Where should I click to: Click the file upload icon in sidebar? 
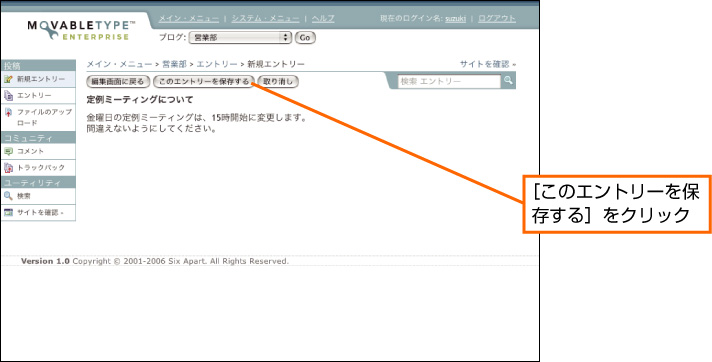tap(8, 112)
